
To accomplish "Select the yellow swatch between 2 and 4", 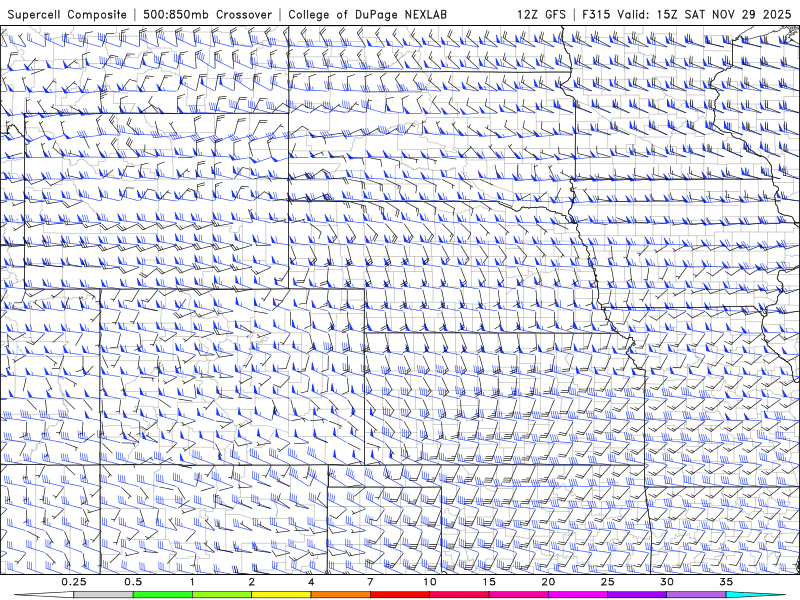I will point(281,595).
